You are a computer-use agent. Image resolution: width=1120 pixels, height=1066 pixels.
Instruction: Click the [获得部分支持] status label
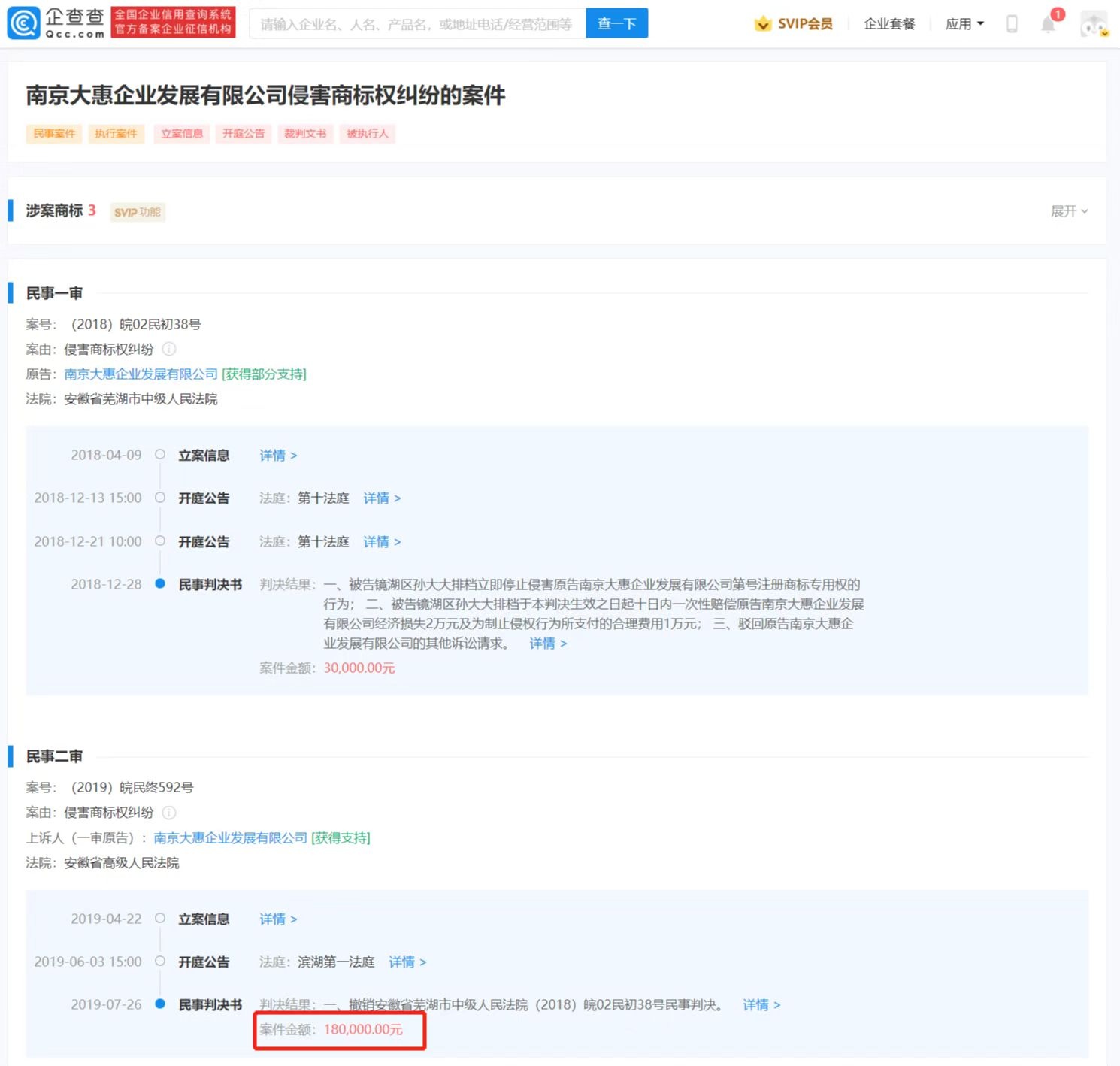[265, 374]
